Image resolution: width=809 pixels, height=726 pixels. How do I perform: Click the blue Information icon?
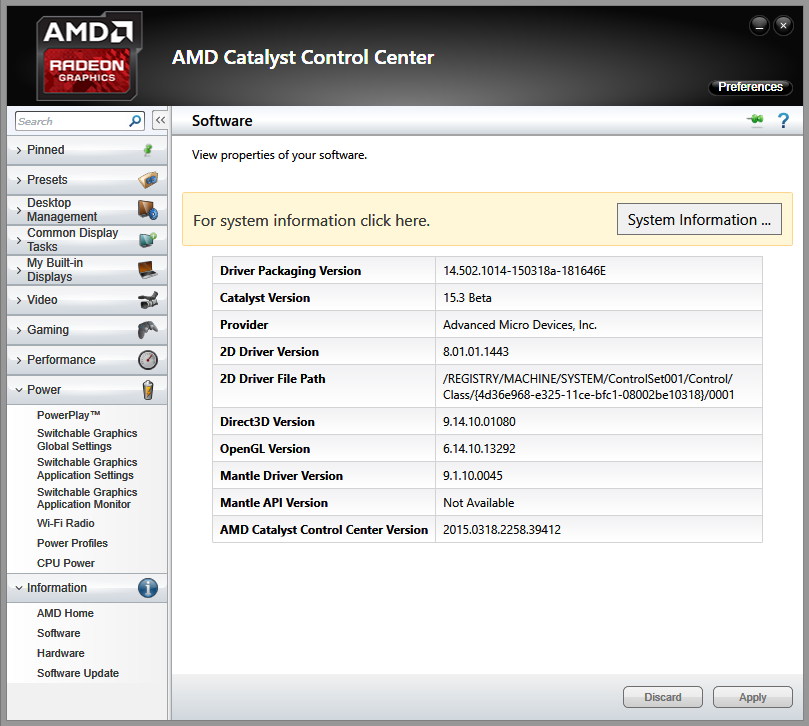(148, 588)
